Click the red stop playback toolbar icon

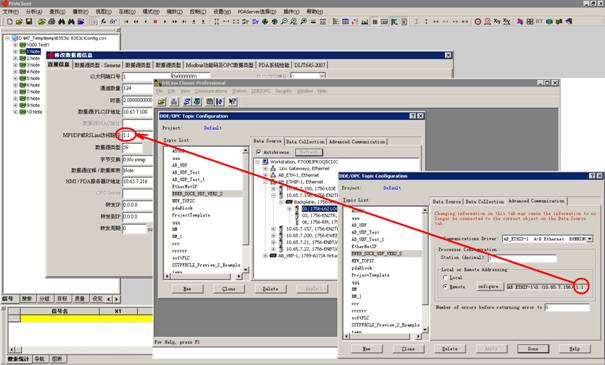155,22
